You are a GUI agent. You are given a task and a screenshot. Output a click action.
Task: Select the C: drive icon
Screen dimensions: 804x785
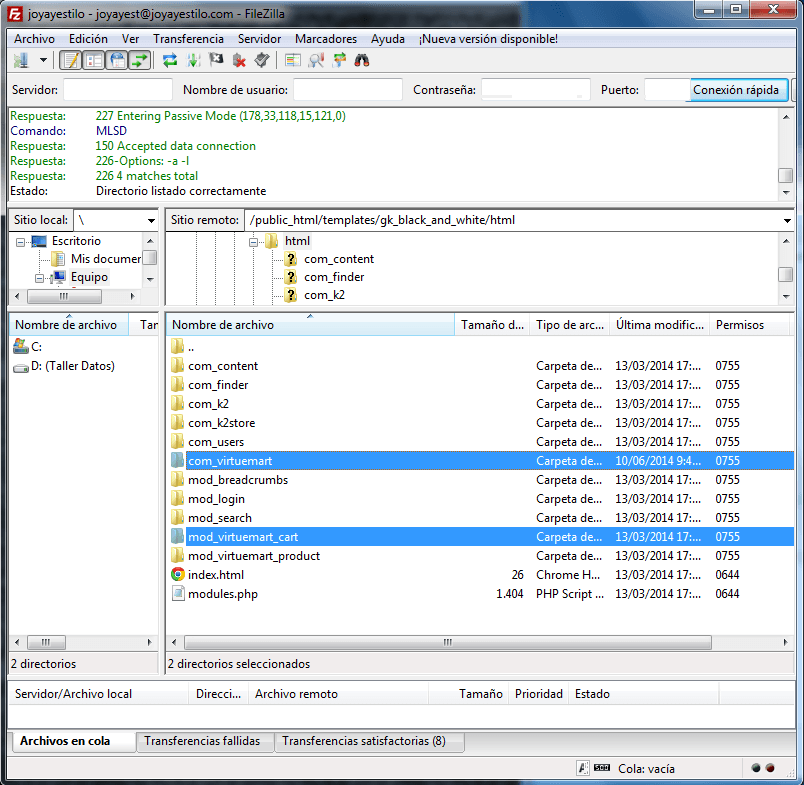(x=21, y=347)
